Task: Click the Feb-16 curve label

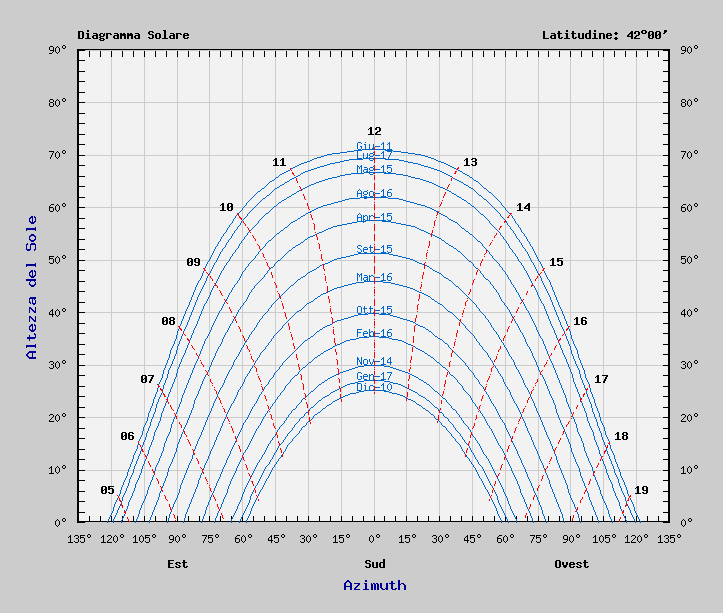Action: point(374,333)
